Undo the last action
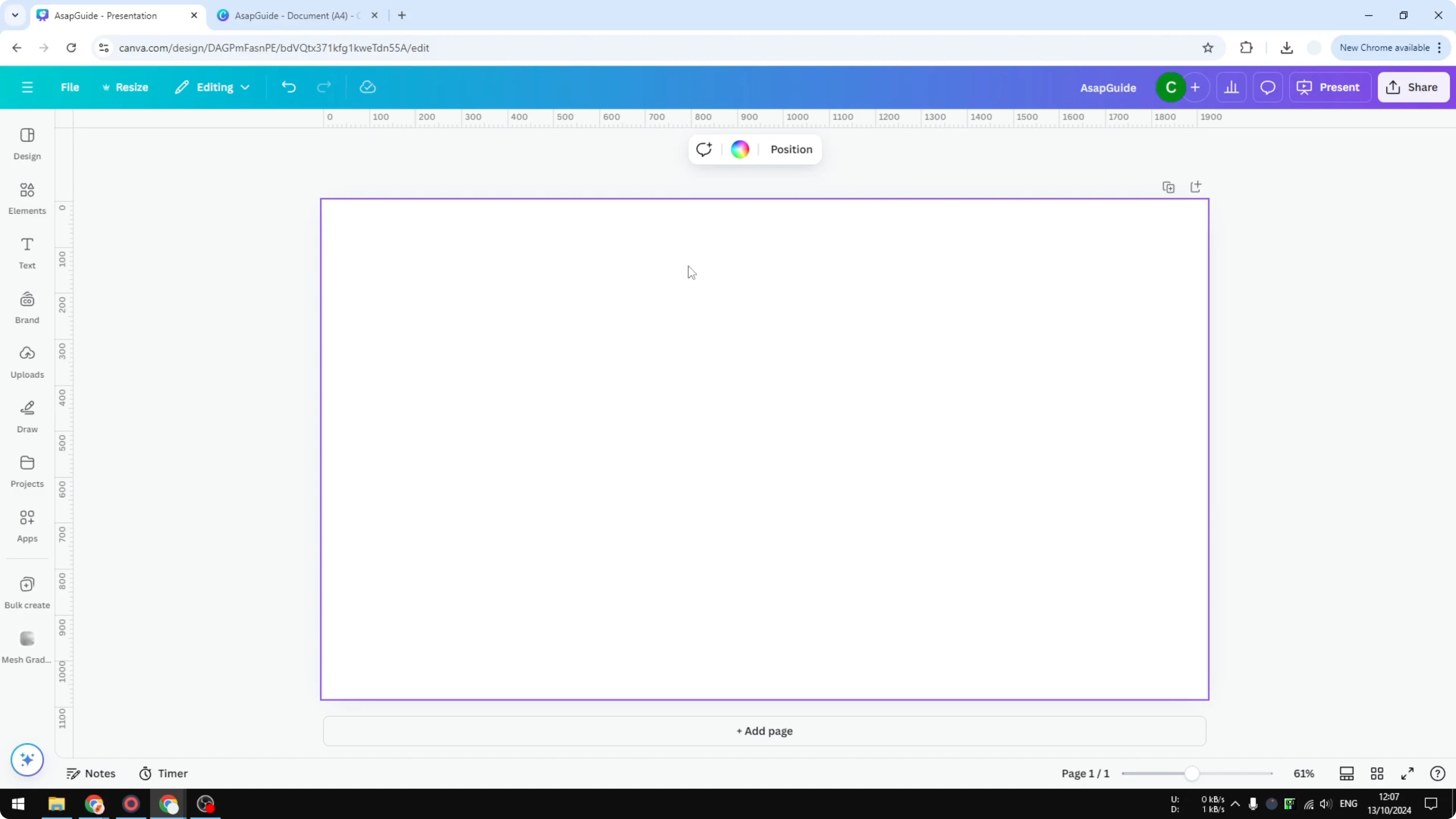1456x819 pixels. click(x=288, y=87)
